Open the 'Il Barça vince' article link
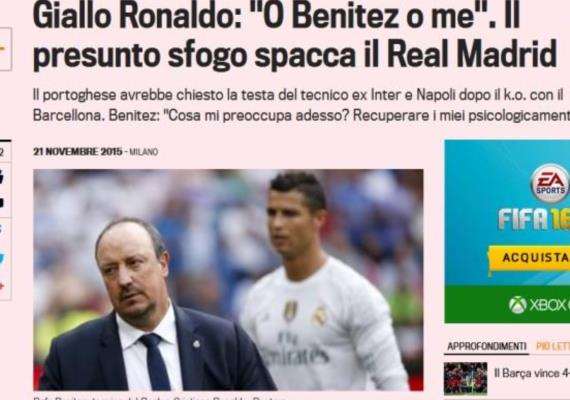570x400 pixels. 531,373
